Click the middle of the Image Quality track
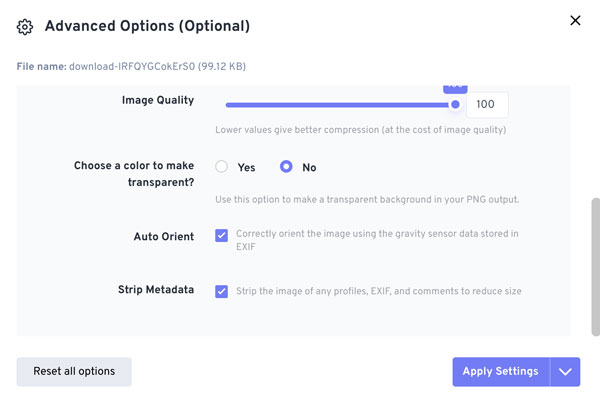The height and width of the screenshot is (400, 600). coord(340,104)
